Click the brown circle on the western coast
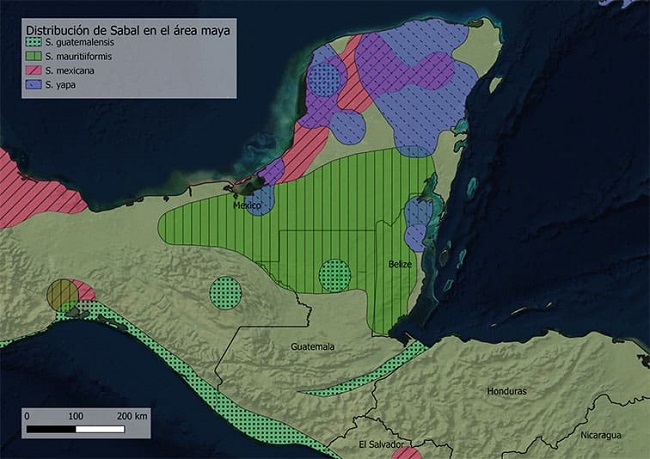Viewport: 650px width, 459px height. click(x=61, y=294)
